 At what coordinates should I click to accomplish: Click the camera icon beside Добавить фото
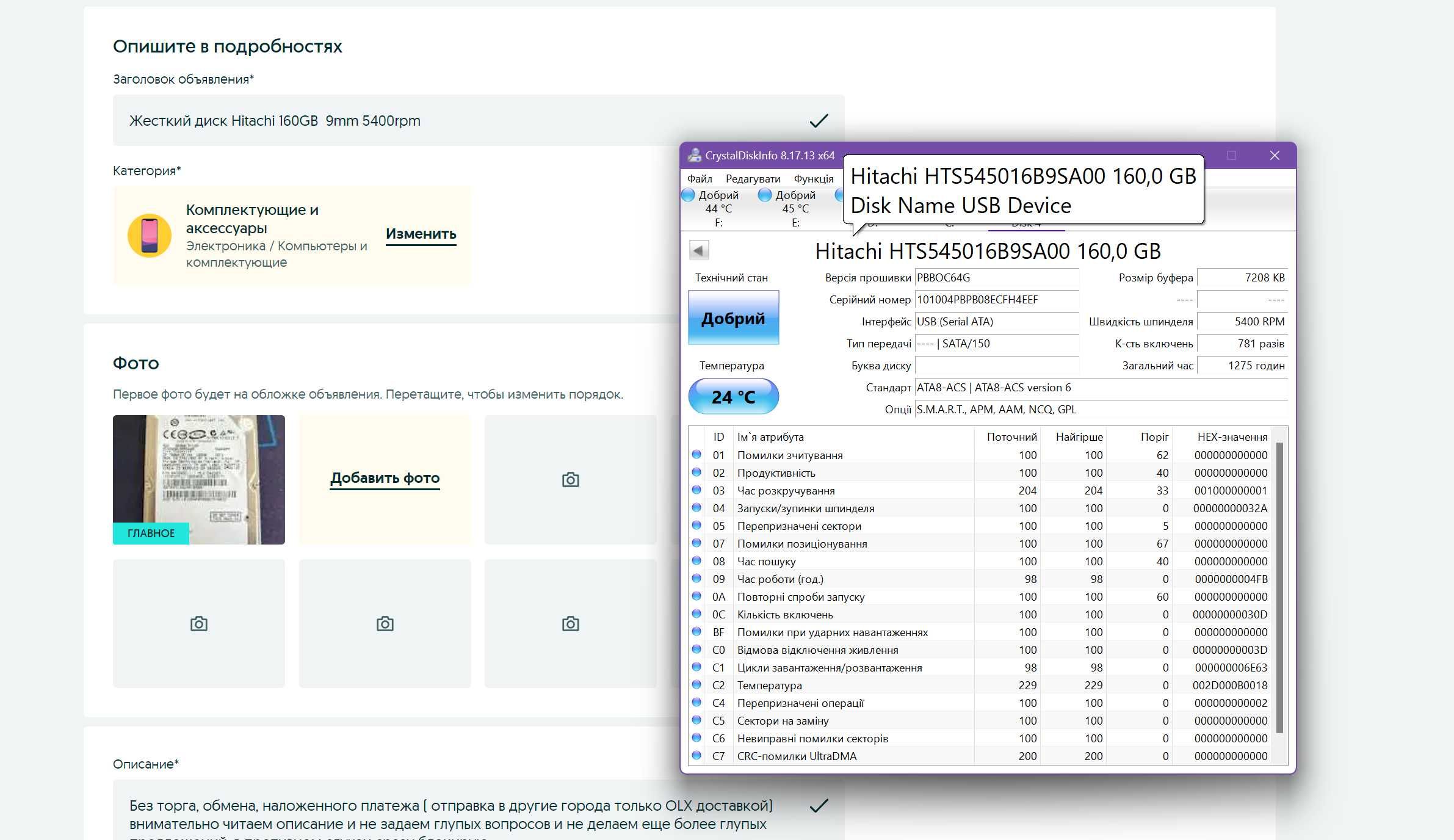click(x=570, y=480)
